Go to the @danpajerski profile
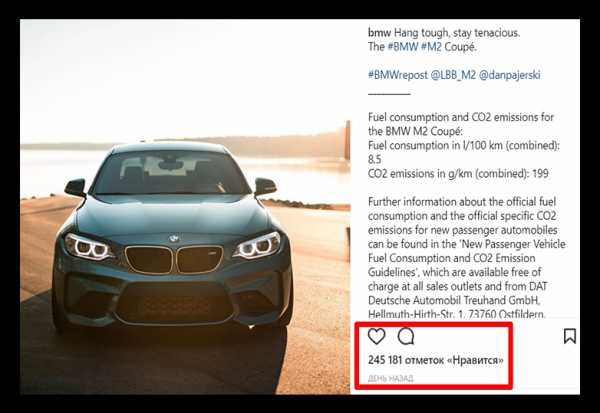The width and height of the screenshot is (600, 413). (509, 75)
